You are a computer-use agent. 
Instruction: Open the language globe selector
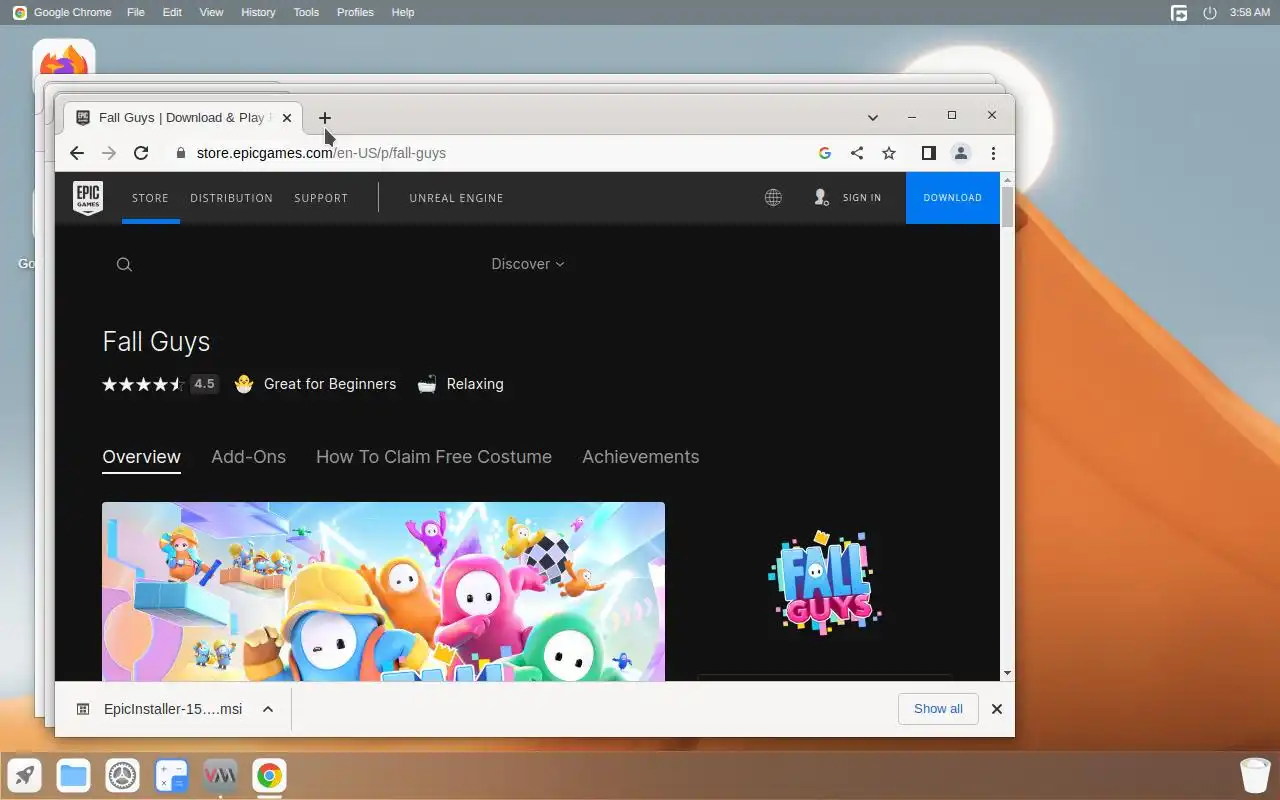[773, 198]
